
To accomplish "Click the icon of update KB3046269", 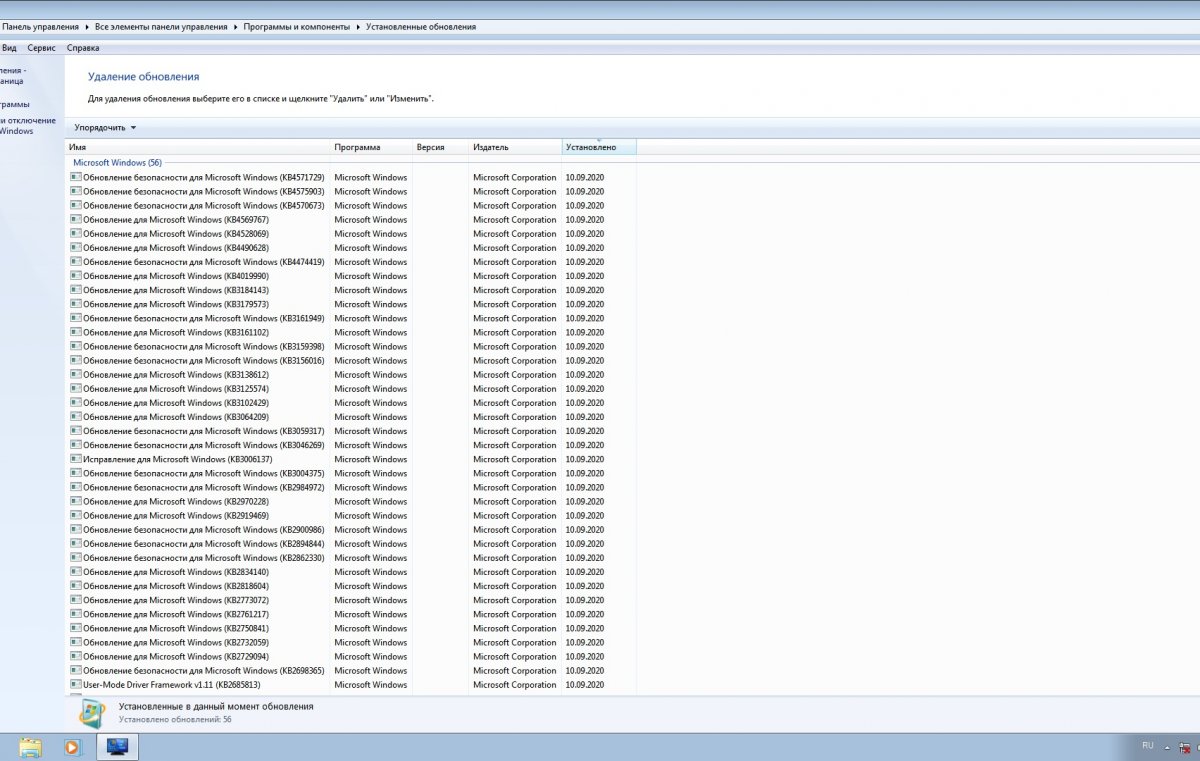I will click(x=75, y=445).
